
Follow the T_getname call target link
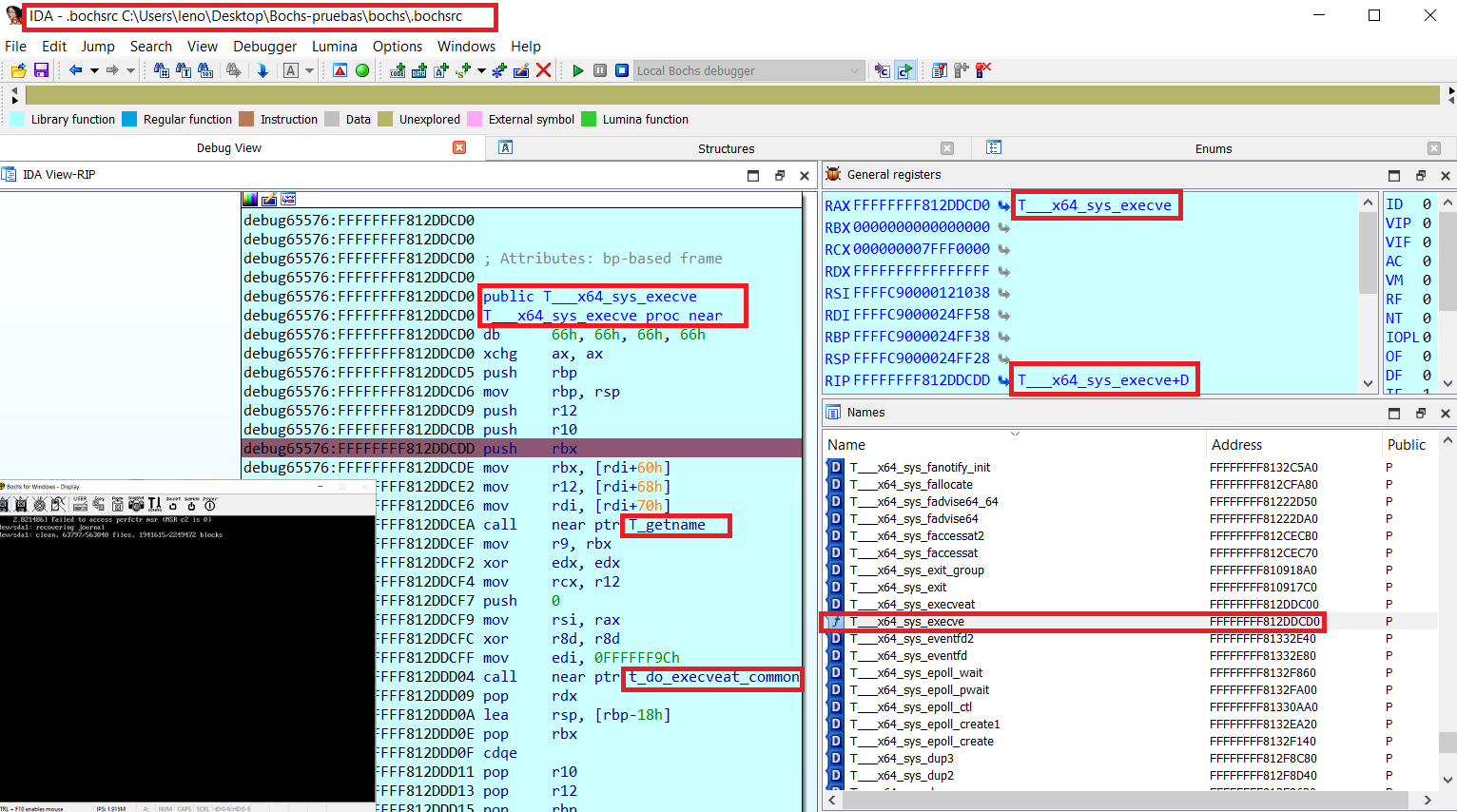675,524
